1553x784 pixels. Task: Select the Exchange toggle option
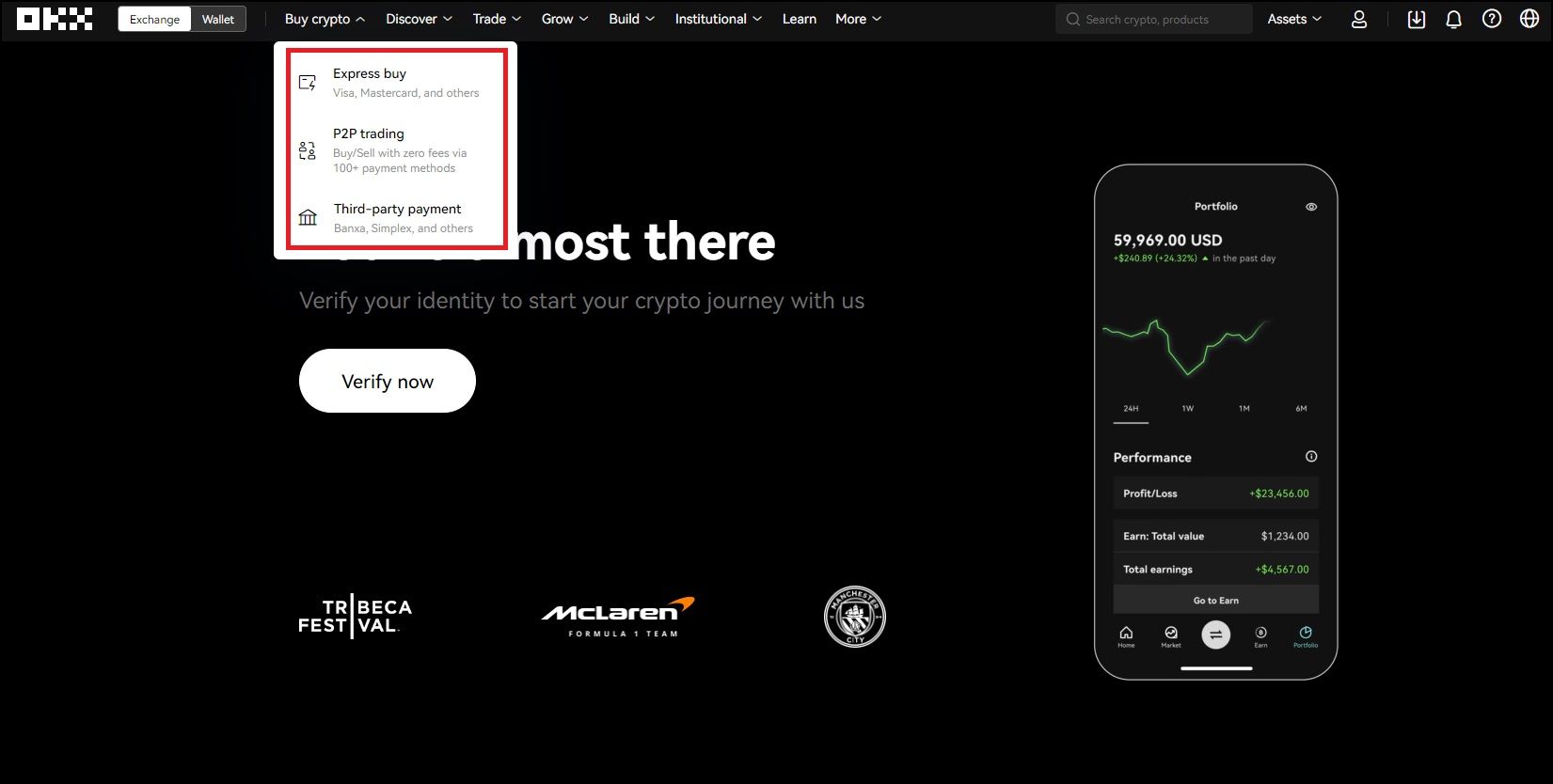tap(154, 19)
